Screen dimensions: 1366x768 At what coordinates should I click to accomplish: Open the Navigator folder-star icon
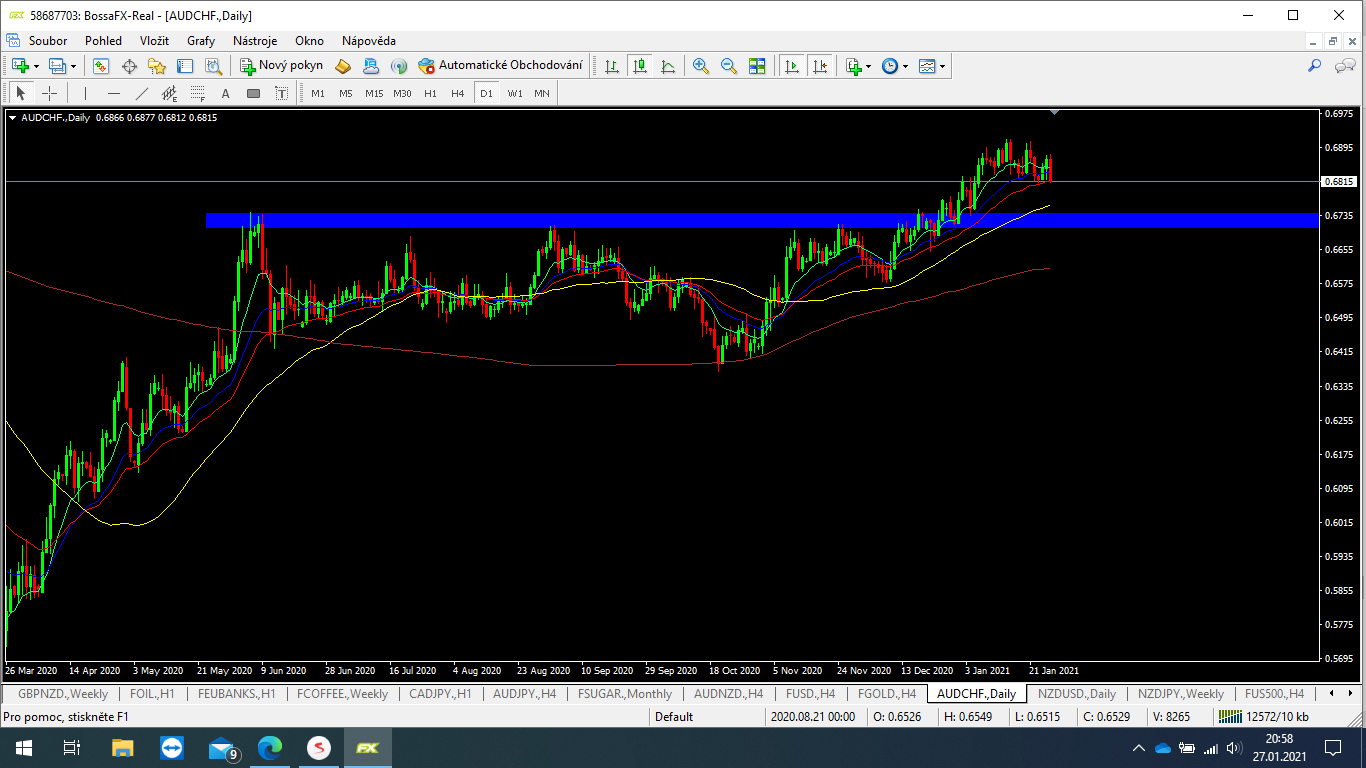pos(157,66)
